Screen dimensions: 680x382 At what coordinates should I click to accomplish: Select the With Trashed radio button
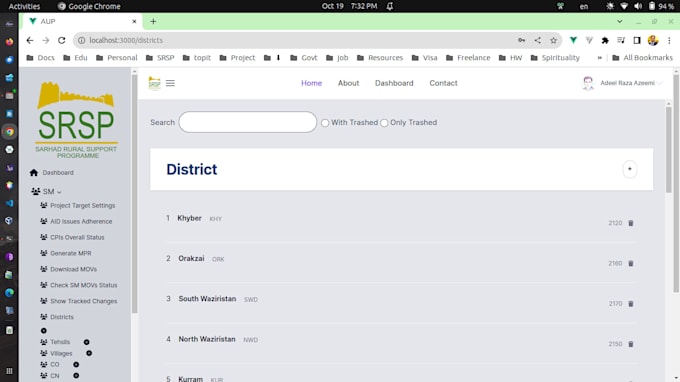325,123
